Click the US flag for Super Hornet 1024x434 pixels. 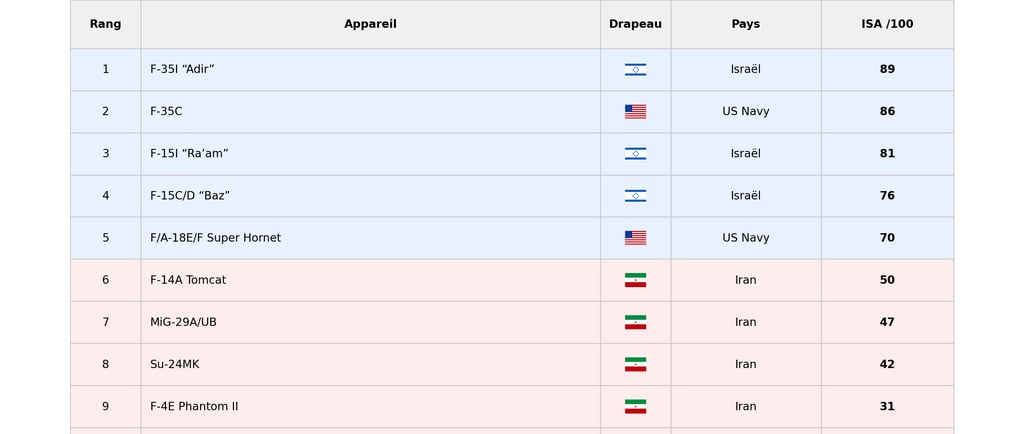[635, 238]
